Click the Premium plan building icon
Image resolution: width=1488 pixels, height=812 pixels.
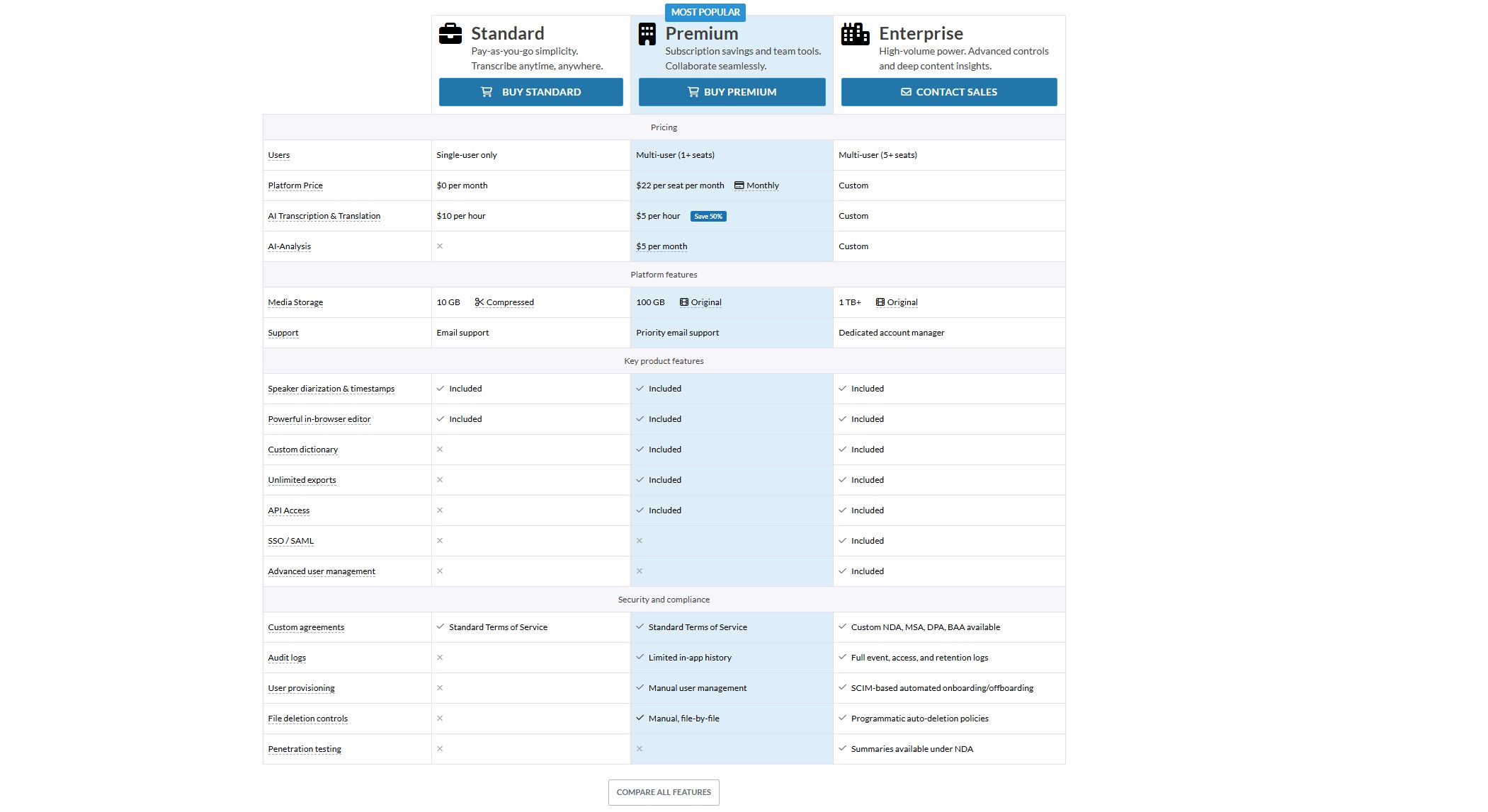click(x=647, y=34)
